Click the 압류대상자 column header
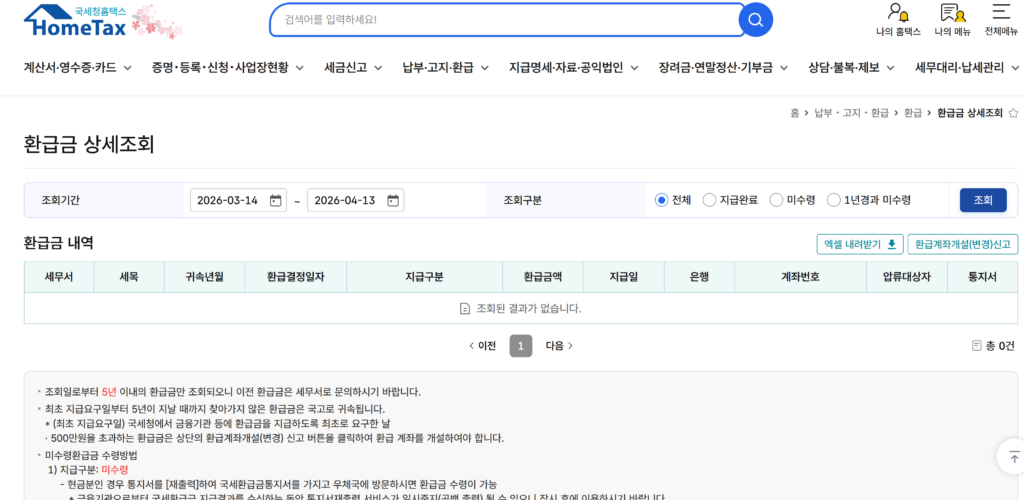 tap(906, 277)
